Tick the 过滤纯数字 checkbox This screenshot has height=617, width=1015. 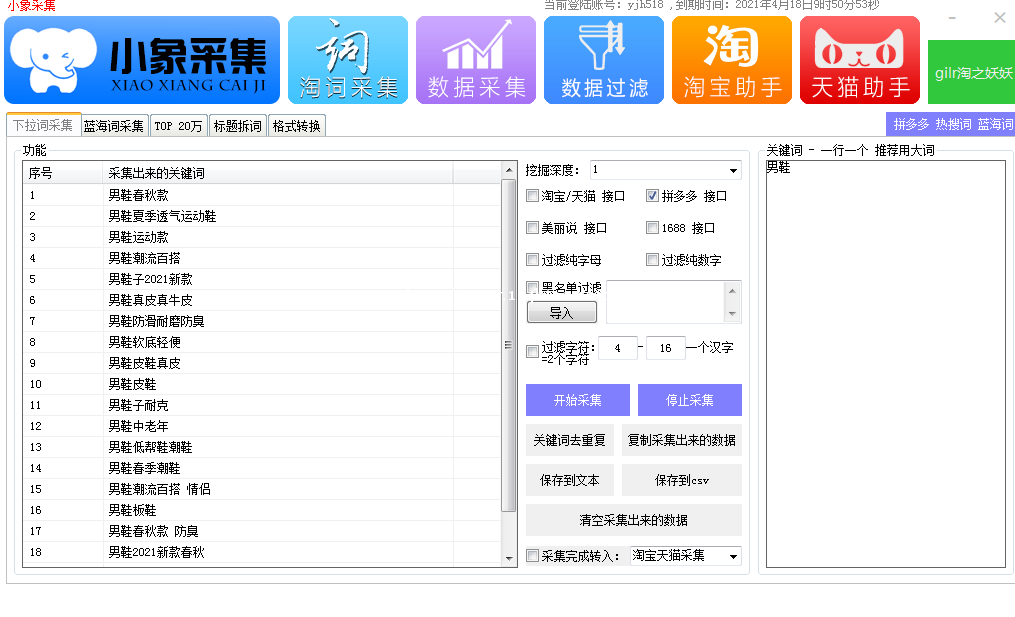click(652, 260)
